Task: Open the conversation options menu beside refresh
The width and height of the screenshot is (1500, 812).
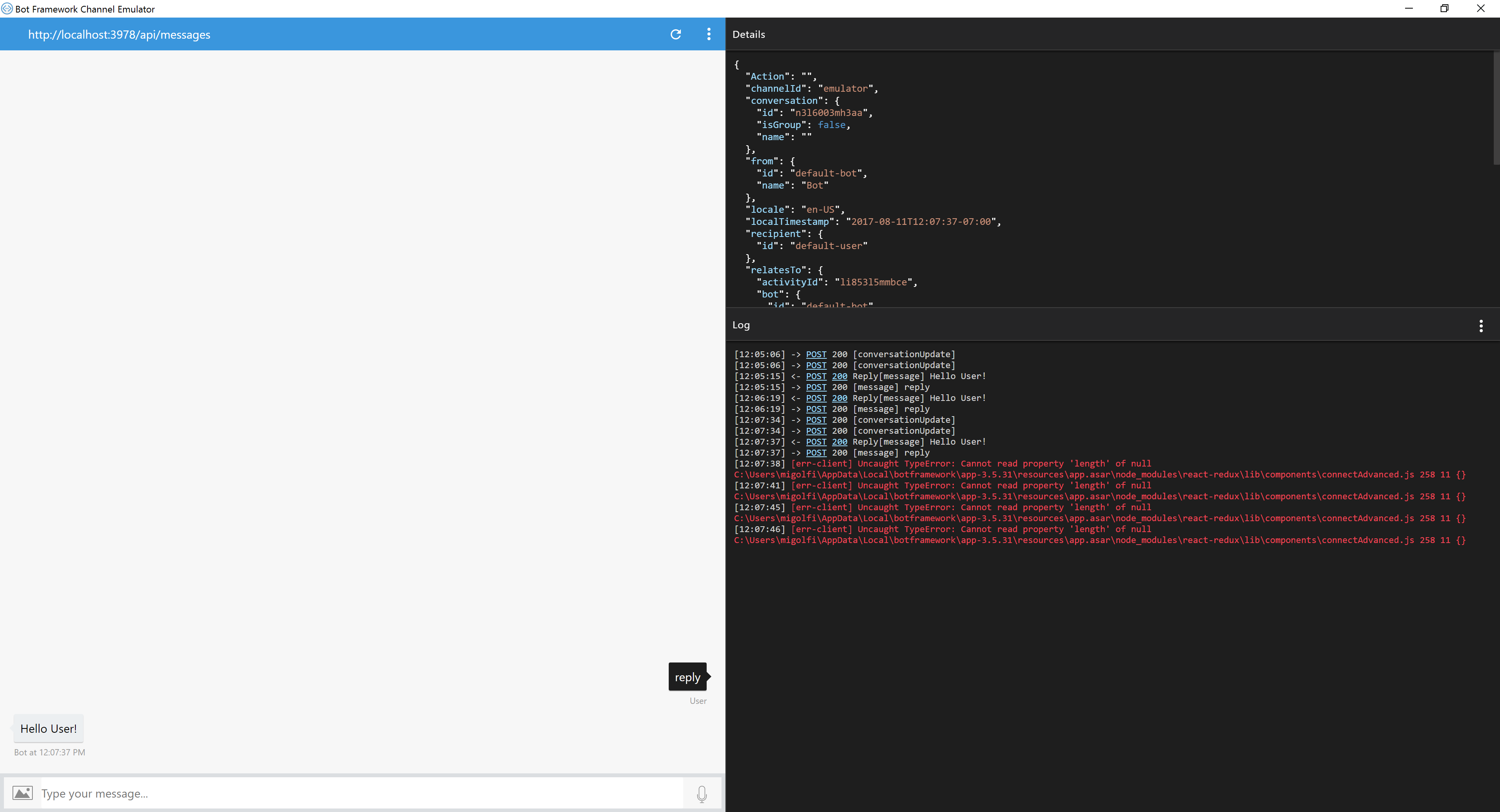Action: click(709, 34)
